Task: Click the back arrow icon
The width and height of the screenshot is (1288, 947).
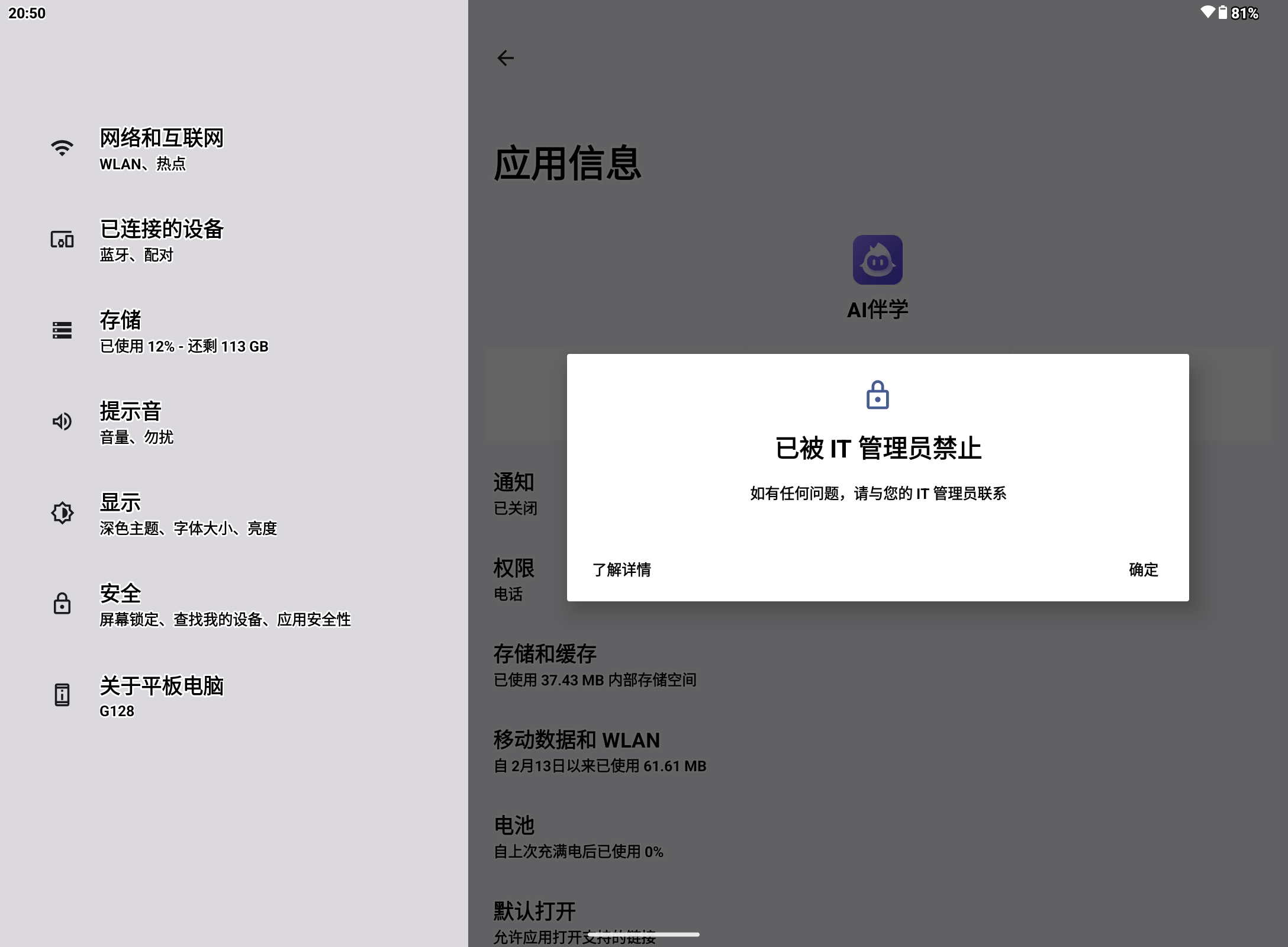Action: point(505,58)
